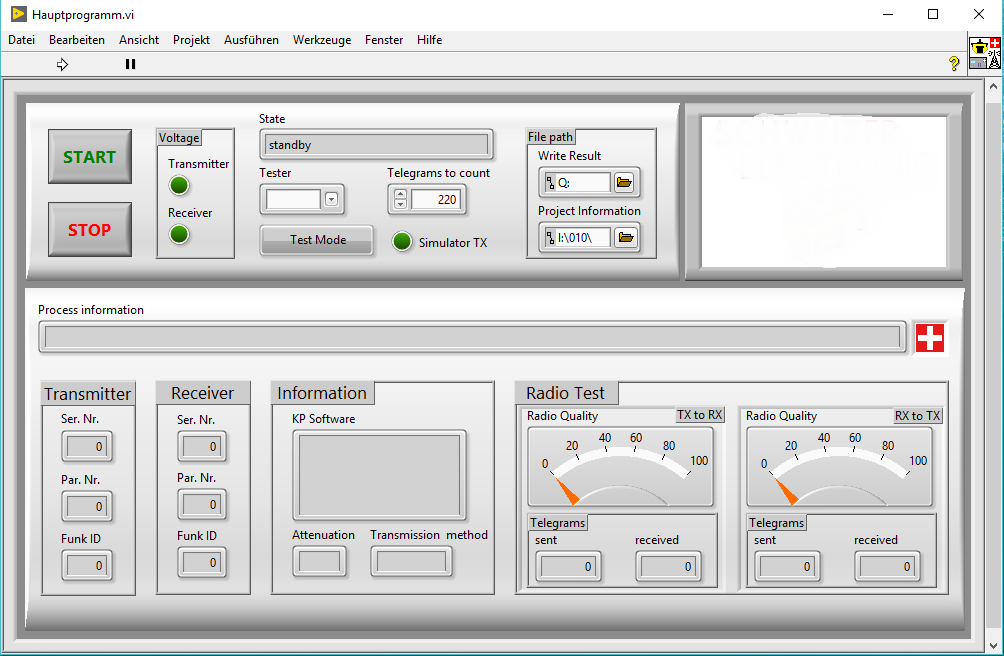Screen dimensions: 1004x656
Task: Click the Transmitter Par. Nr. field
Action: coord(86,506)
